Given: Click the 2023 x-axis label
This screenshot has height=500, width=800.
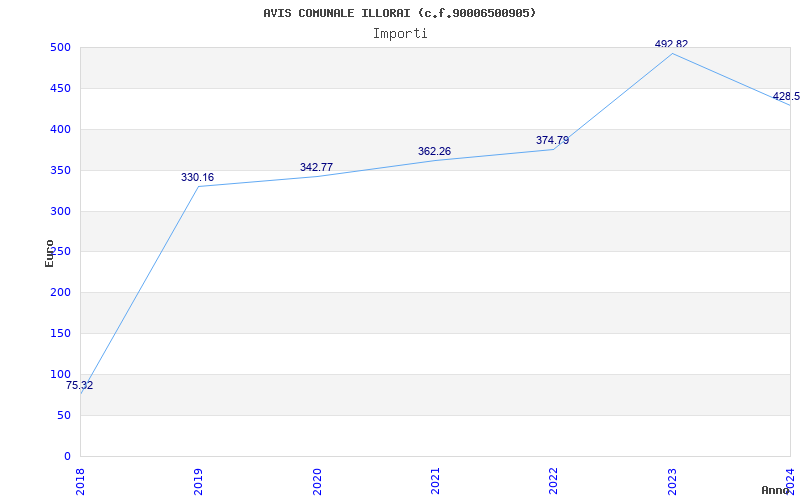Looking at the screenshot, I should pos(672,481).
